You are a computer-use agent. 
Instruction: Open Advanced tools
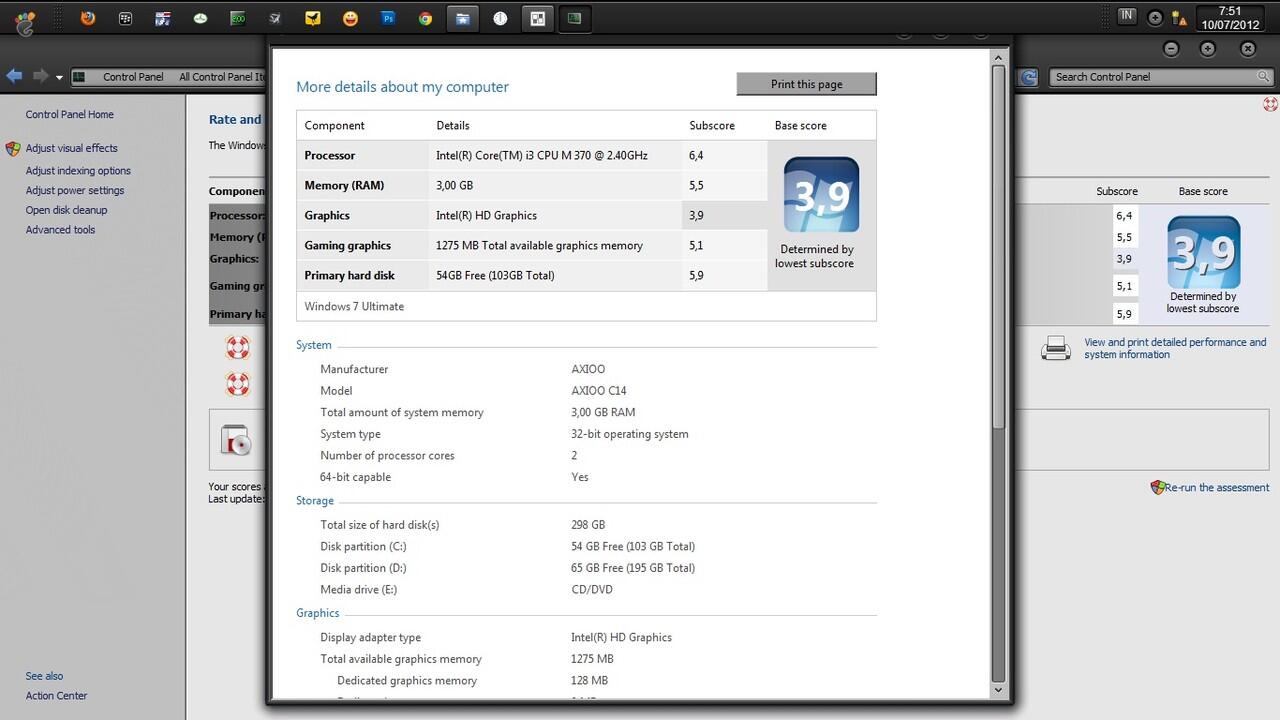pos(61,230)
